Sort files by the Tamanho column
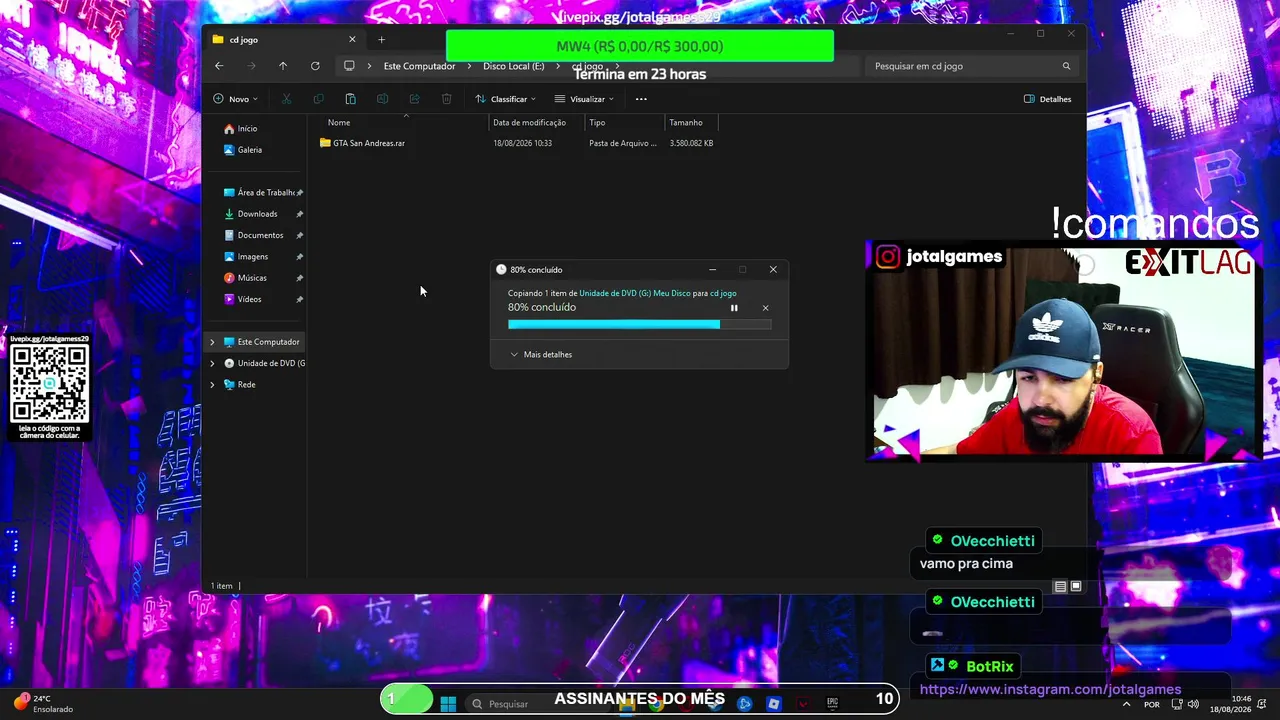Viewport: 1280px width, 720px height. click(686, 123)
